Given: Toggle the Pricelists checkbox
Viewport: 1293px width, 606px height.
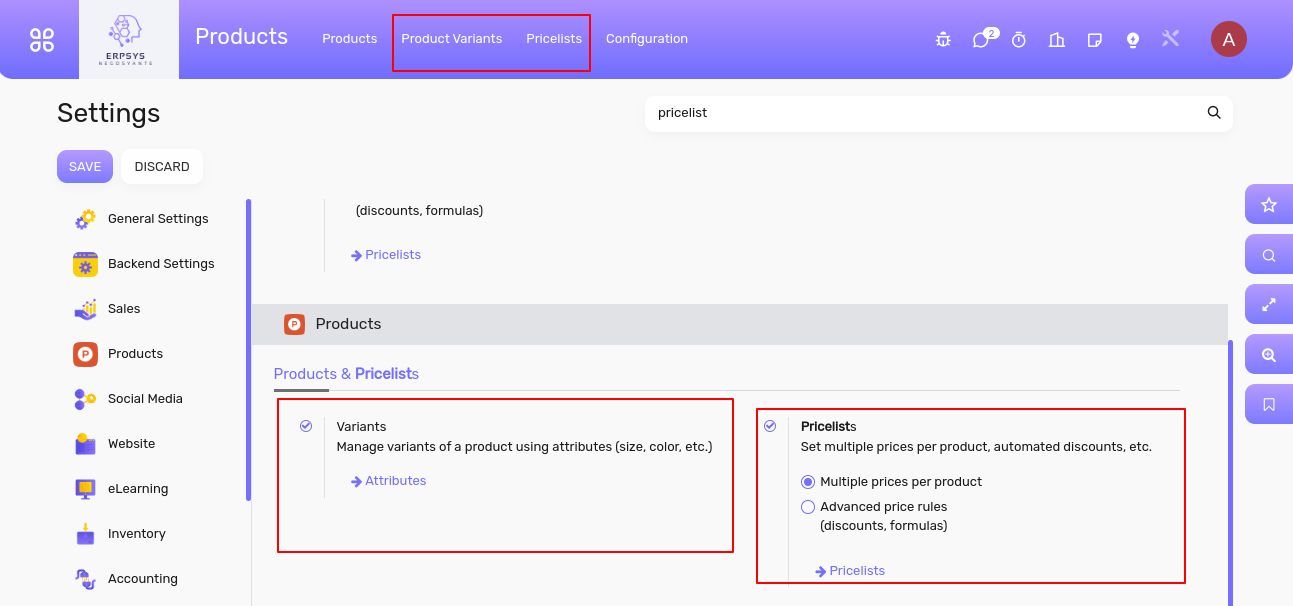Looking at the screenshot, I should pos(770,426).
